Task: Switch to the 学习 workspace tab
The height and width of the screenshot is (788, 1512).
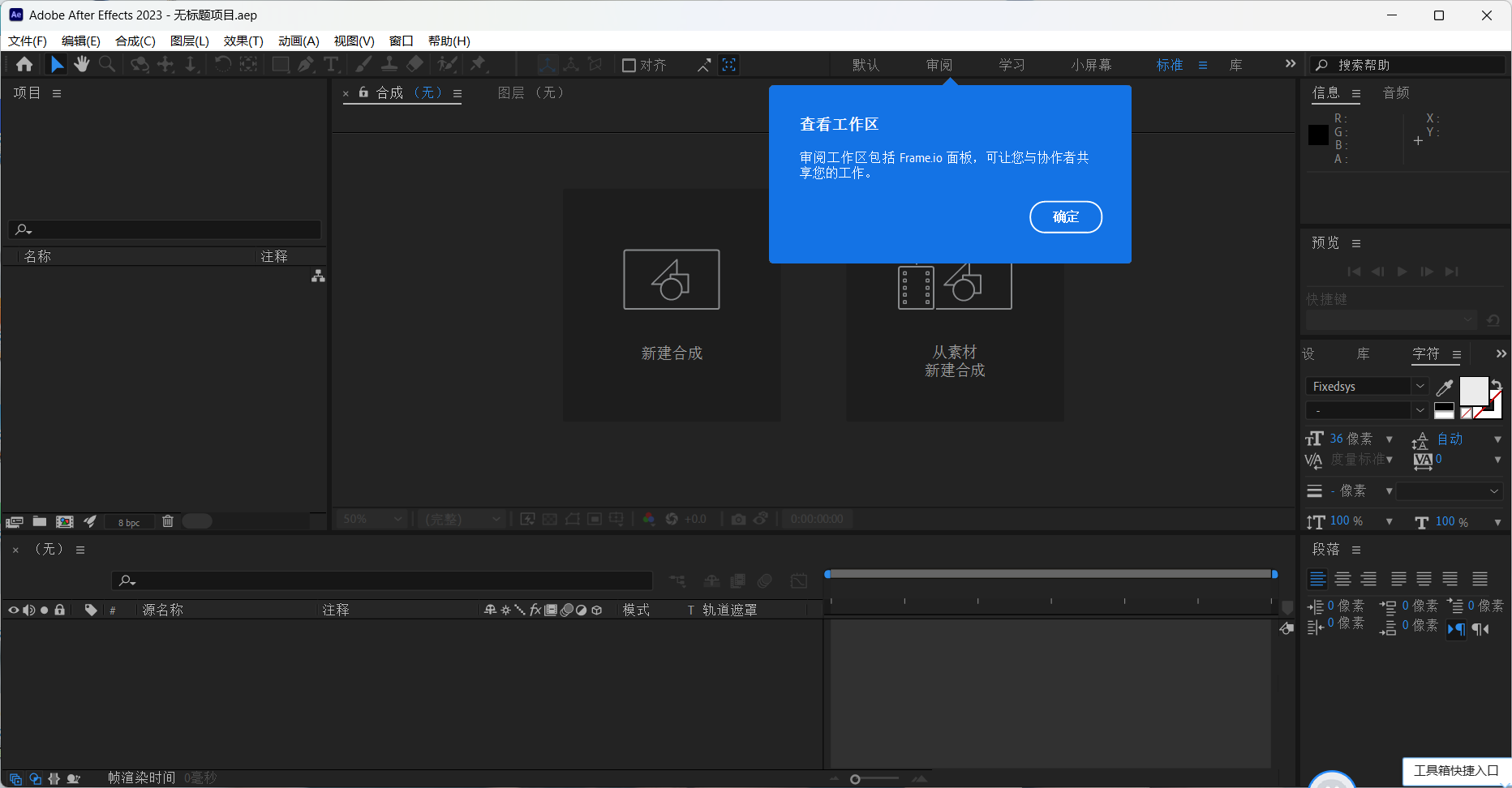Action: 1012,65
